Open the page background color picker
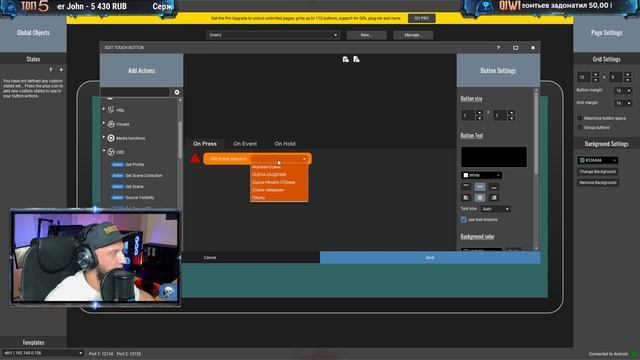 pos(598,160)
